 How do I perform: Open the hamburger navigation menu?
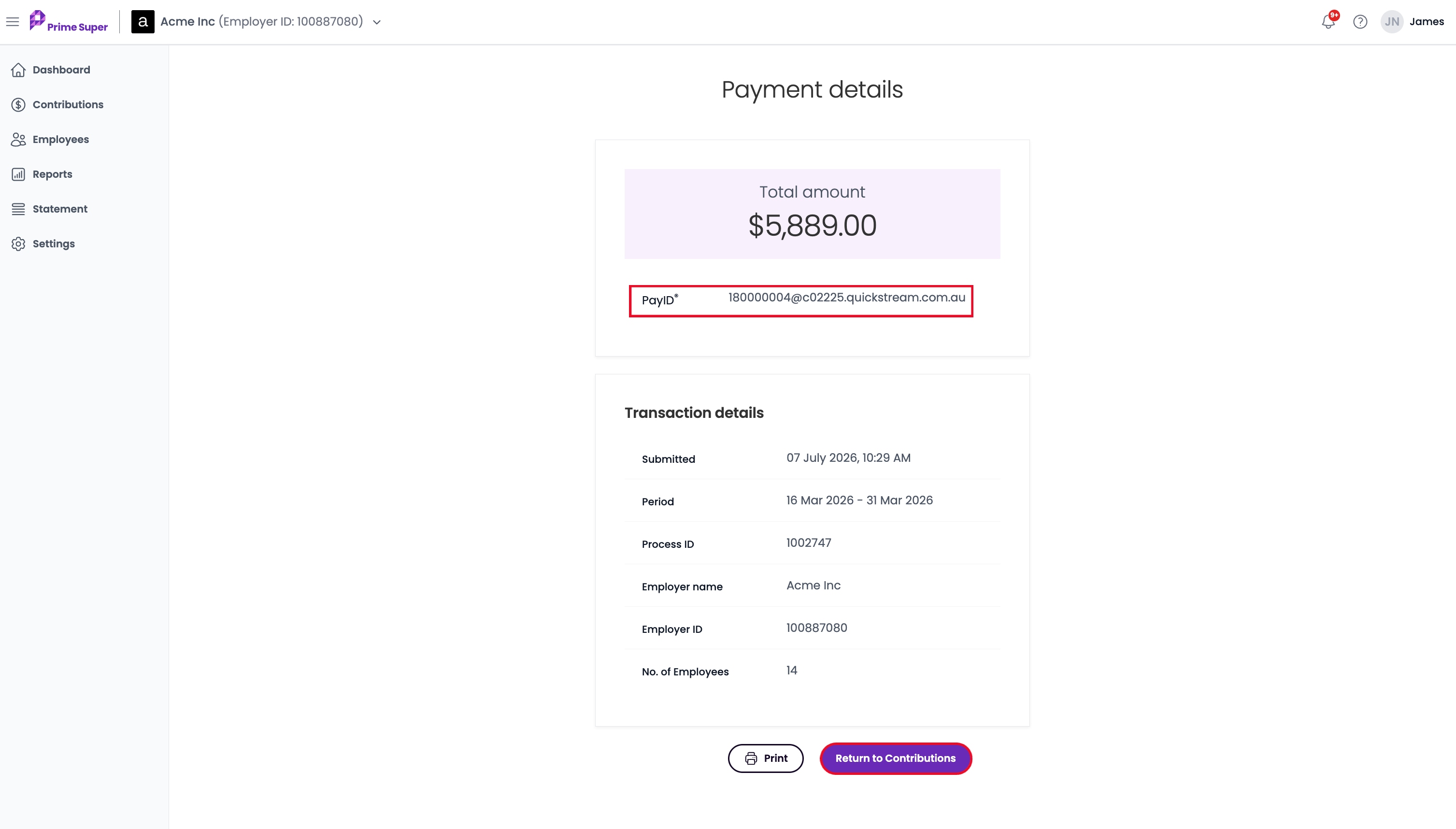[x=13, y=22]
